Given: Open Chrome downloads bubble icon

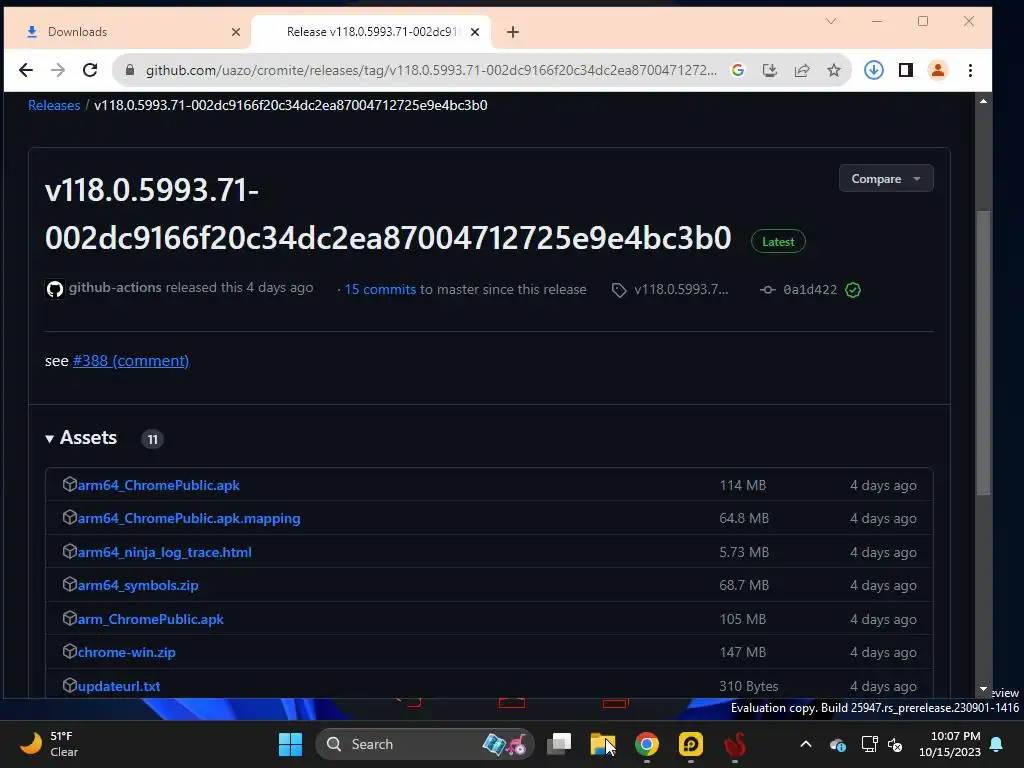Looking at the screenshot, I should click(x=874, y=70).
